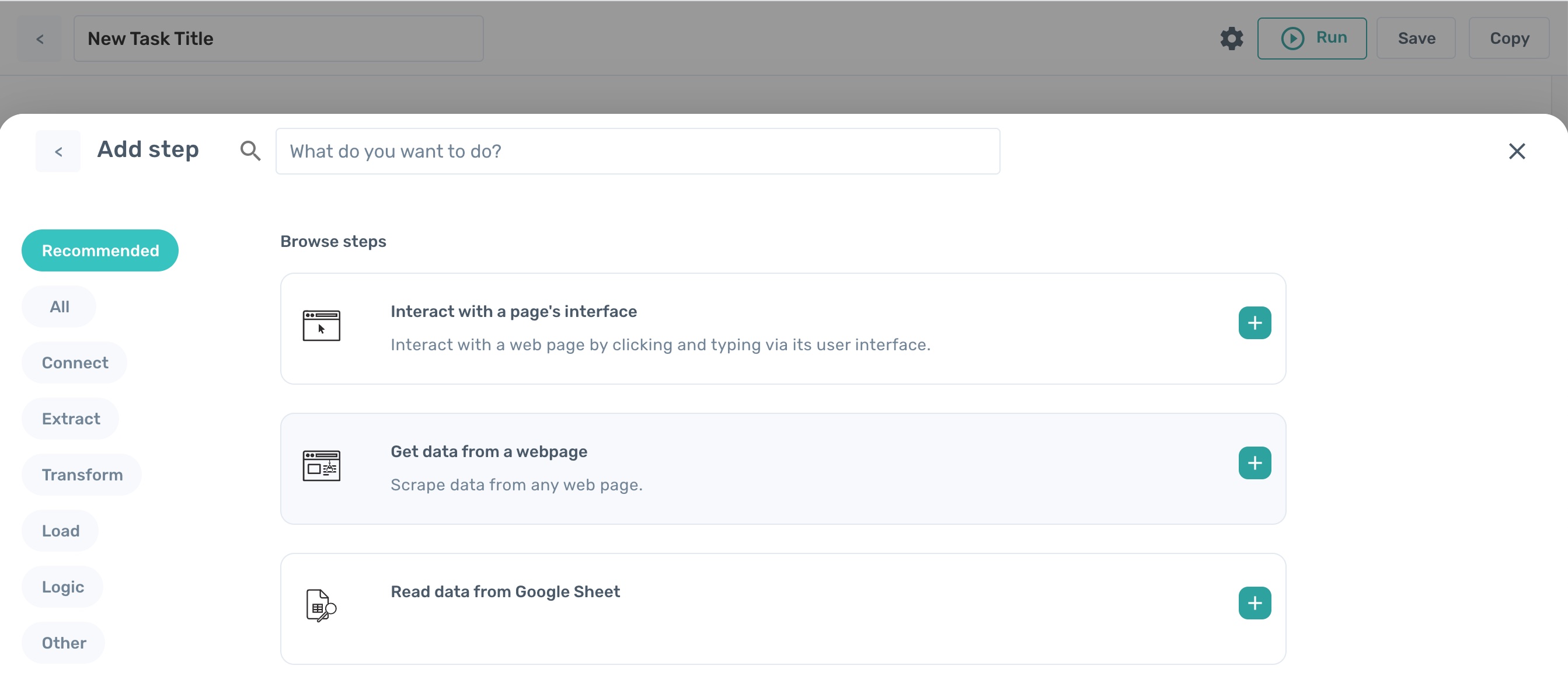Choose the Transform category
Viewport: 1568px width, 676px height.
(82, 475)
